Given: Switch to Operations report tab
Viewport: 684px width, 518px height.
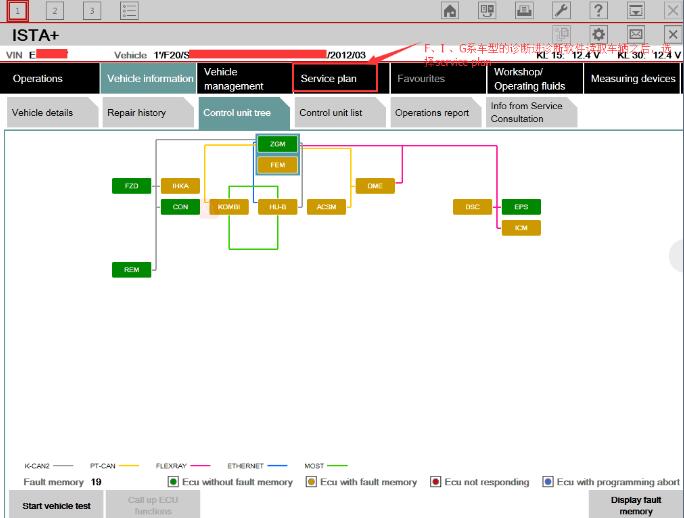Looking at the screenshot, I should click(x=436, y=113).
